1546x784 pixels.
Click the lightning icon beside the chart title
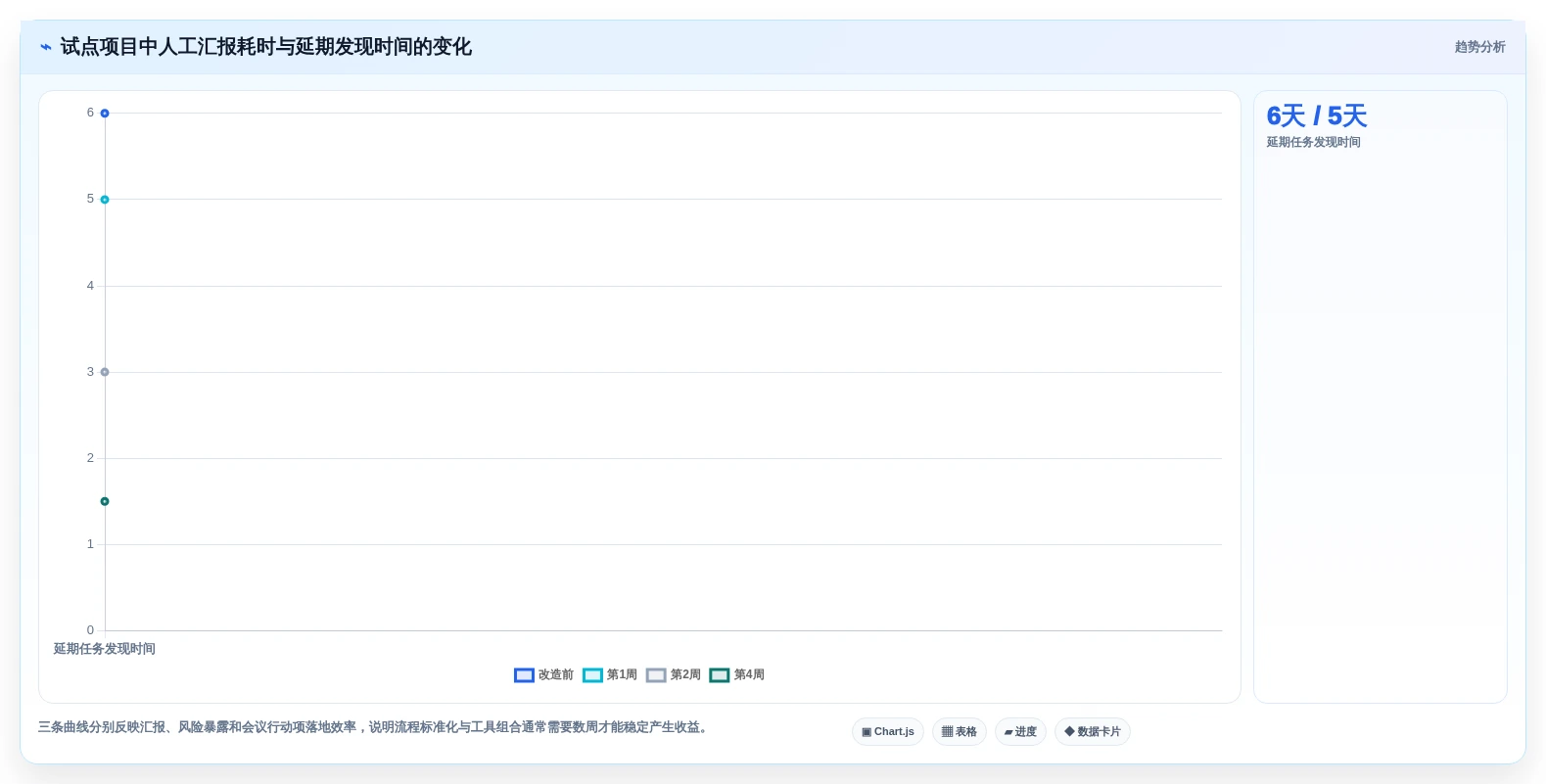click(45, 47)
